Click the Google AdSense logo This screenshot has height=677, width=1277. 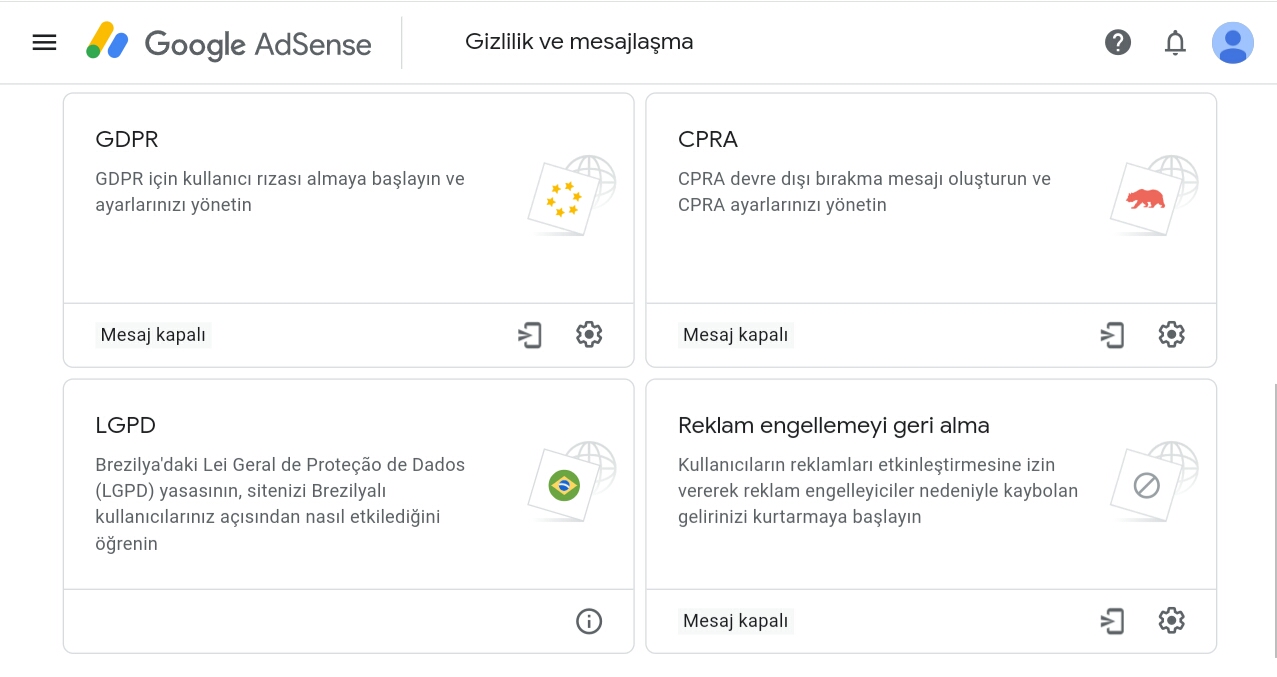click(x=229, y=43)
